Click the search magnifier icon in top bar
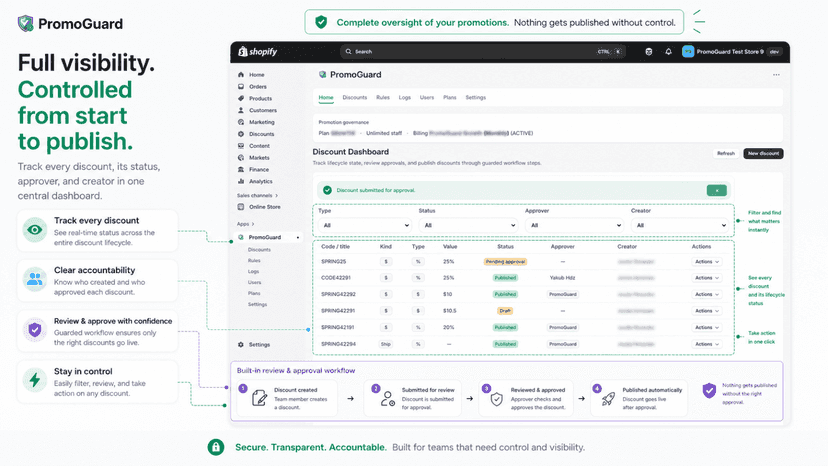The width and height of the screenshot is (828, 466). [349, 52]
